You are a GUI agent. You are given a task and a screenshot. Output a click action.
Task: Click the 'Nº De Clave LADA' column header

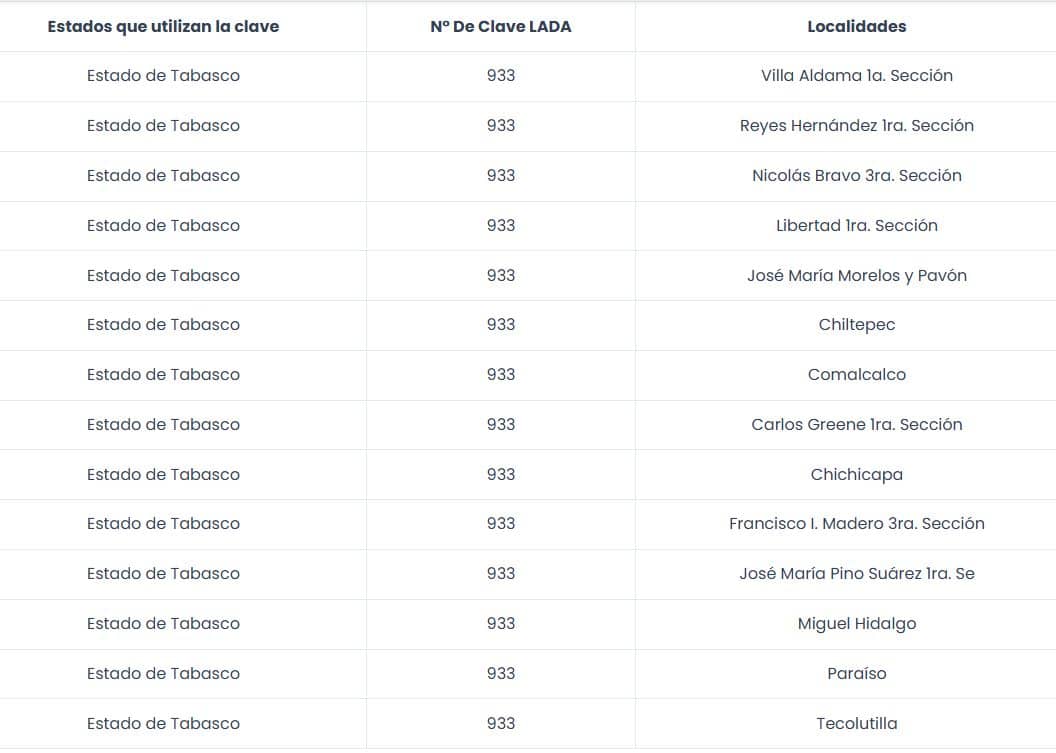(500, 27)
